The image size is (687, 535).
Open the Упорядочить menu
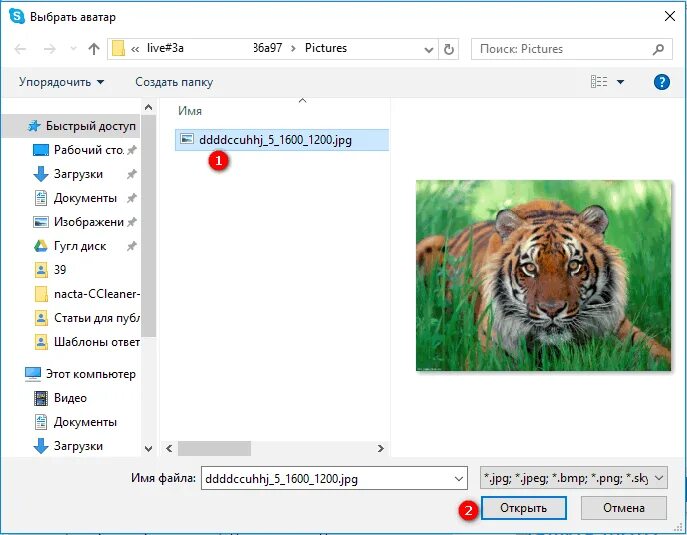[x=61, y=82]
